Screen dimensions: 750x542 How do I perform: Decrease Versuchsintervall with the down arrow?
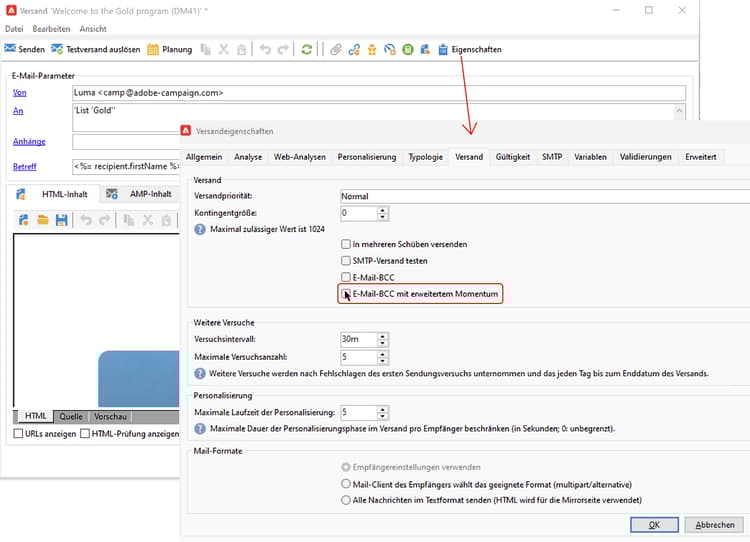pos(382,343)
